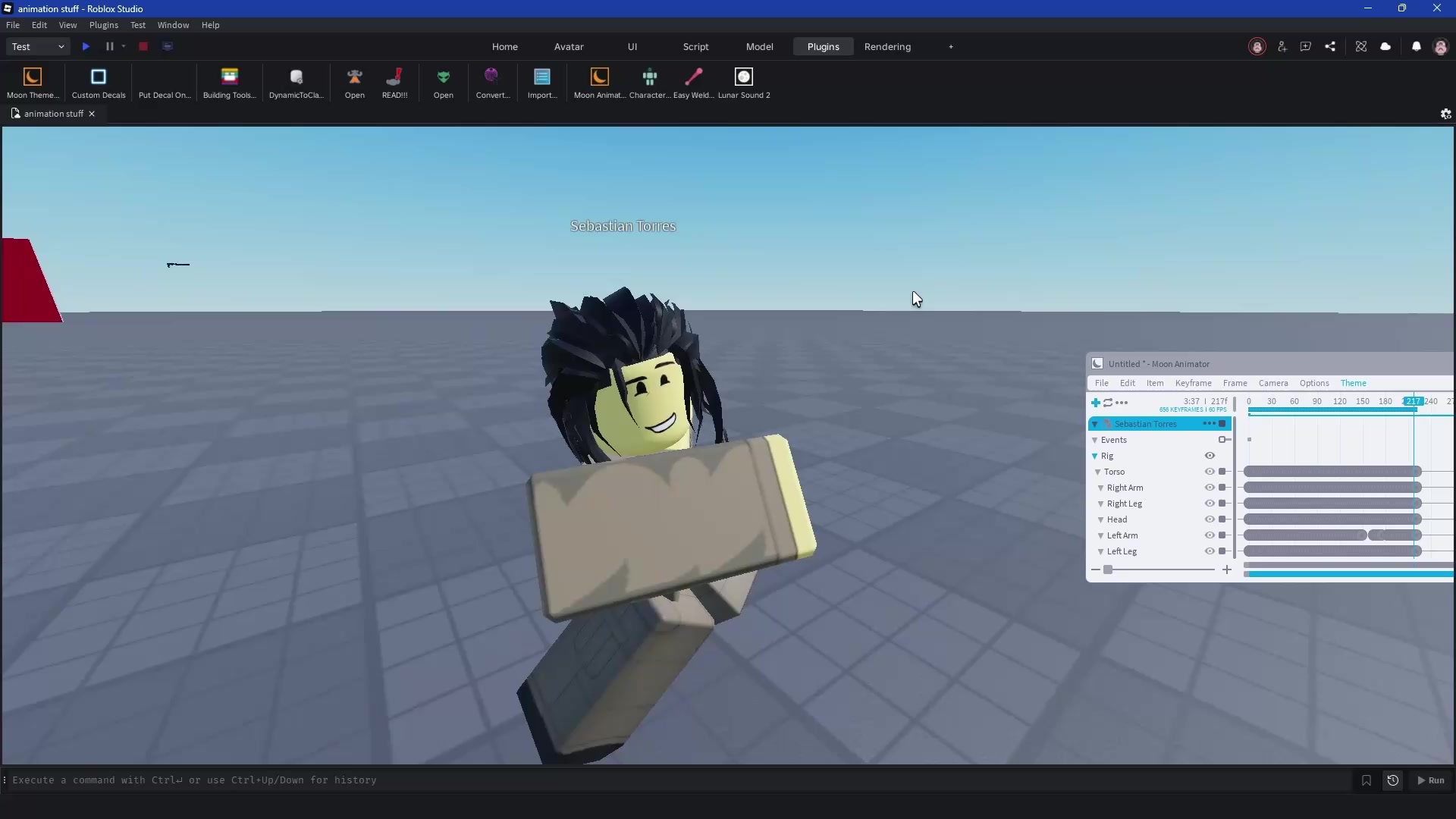
Task: Toggle Left Leg visibility eye
Action: pos(1210,551)
